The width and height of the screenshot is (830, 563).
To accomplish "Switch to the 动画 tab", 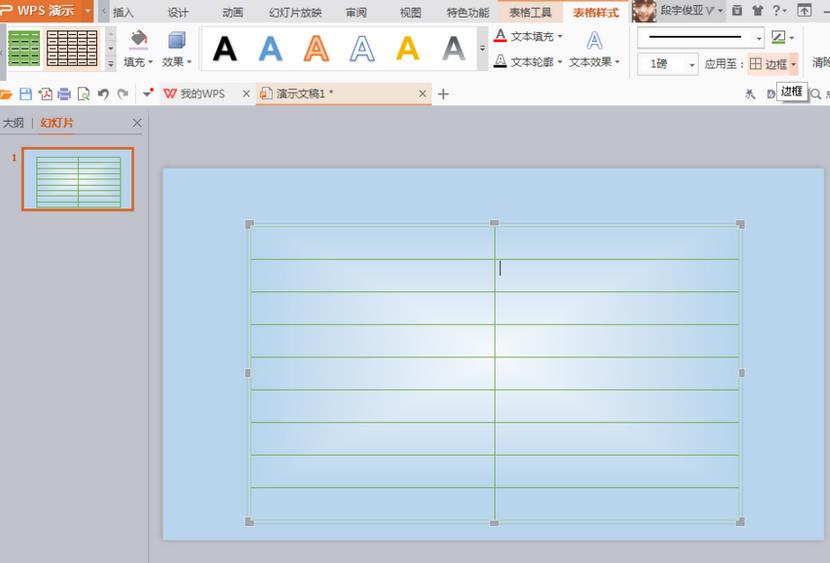I will tap(232, 13).
